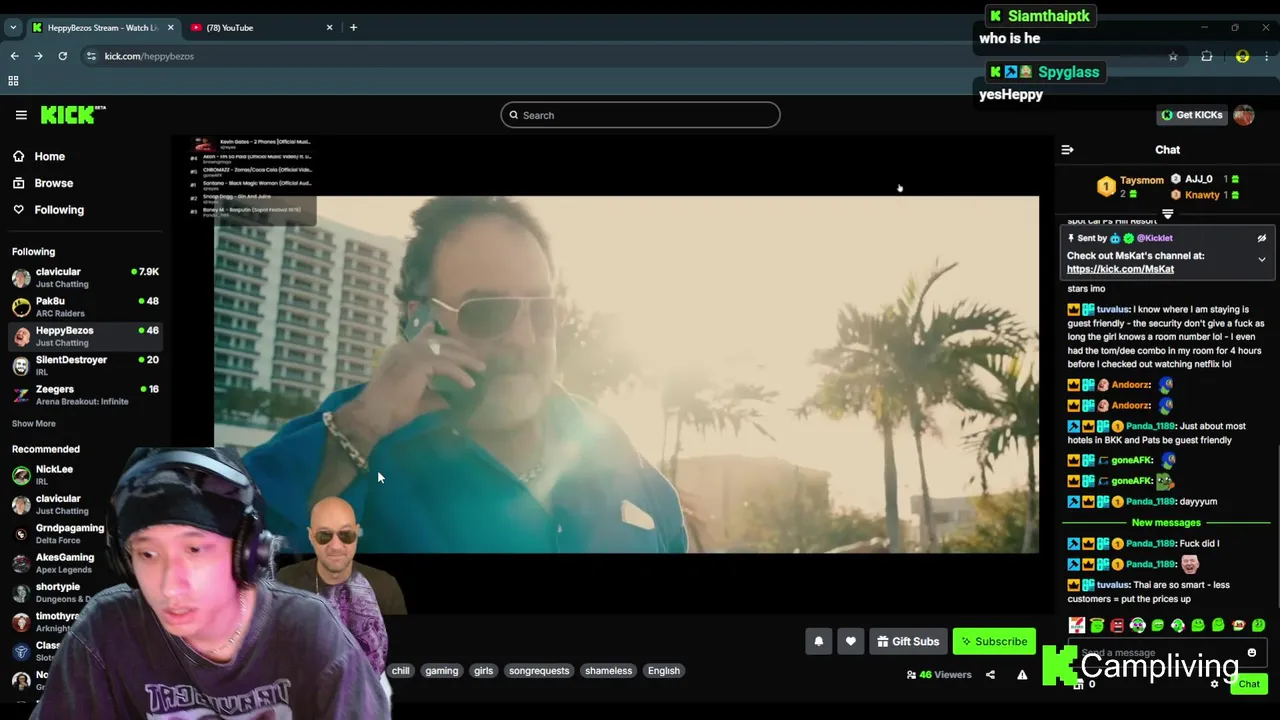Viewport: 1280px width, 720px height.
Task: Select HeppyBezos channel in Following
Action: coord(85,336)
